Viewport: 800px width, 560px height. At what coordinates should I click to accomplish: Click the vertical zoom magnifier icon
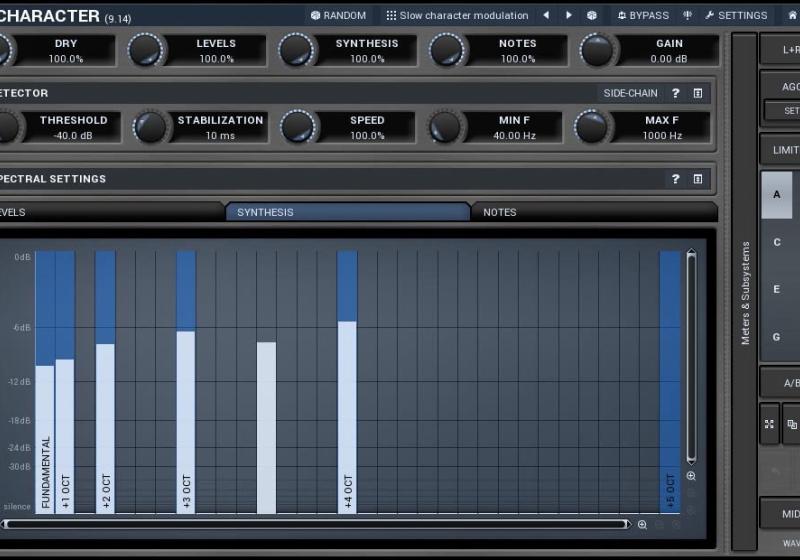click(691, 477)
